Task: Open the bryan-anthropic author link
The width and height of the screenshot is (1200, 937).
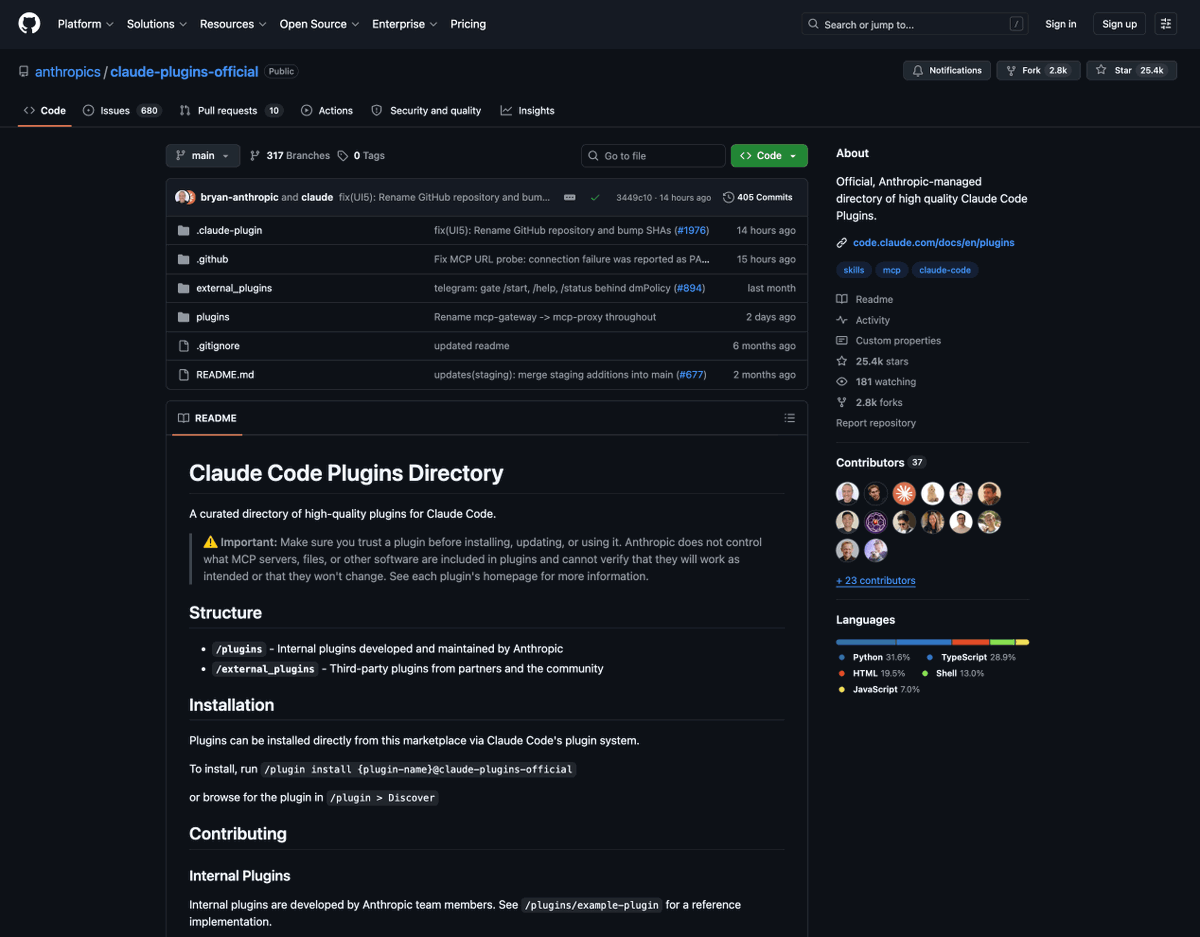Action: coord(239,197)
